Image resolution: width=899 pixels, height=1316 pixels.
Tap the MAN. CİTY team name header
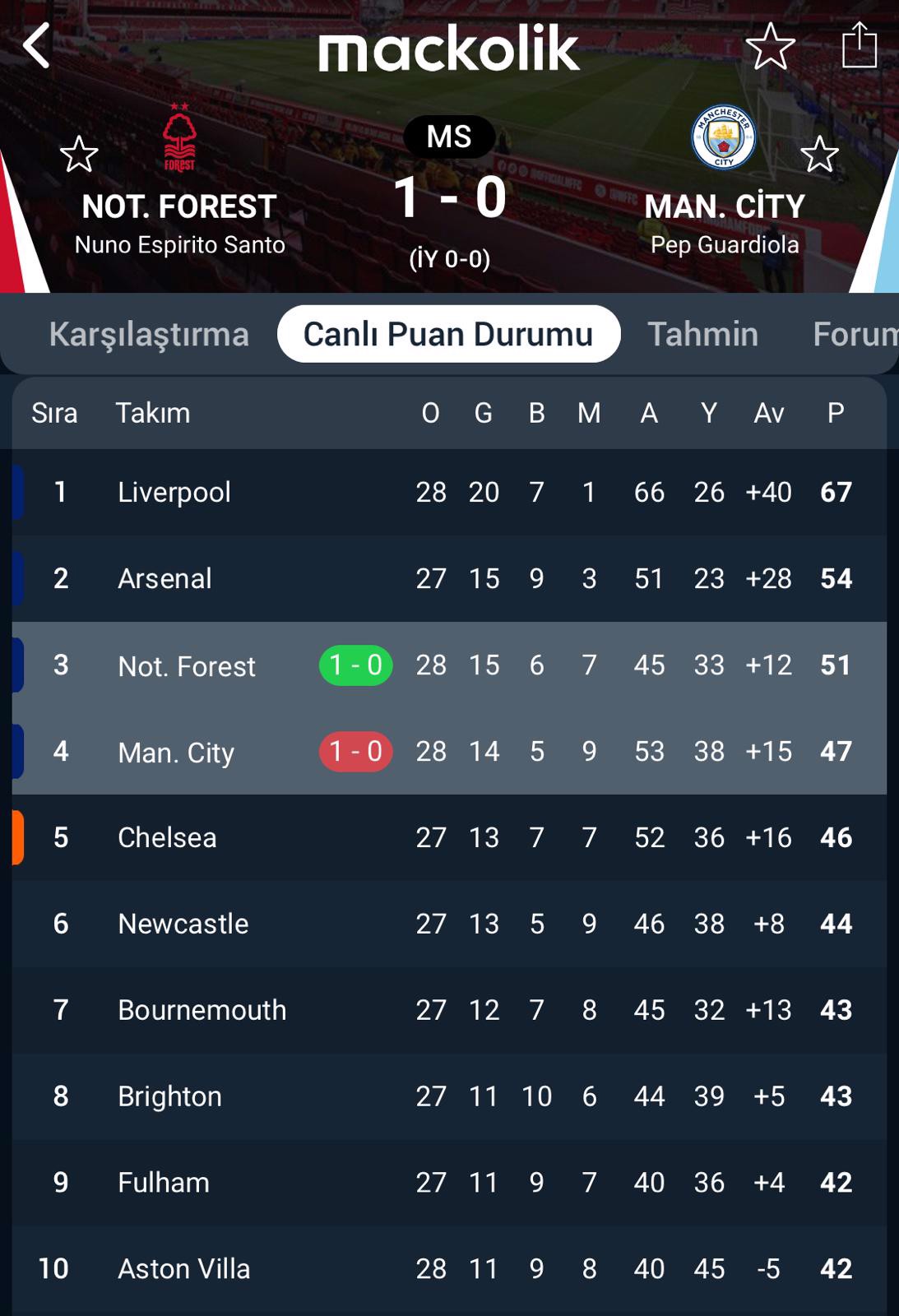725,206
